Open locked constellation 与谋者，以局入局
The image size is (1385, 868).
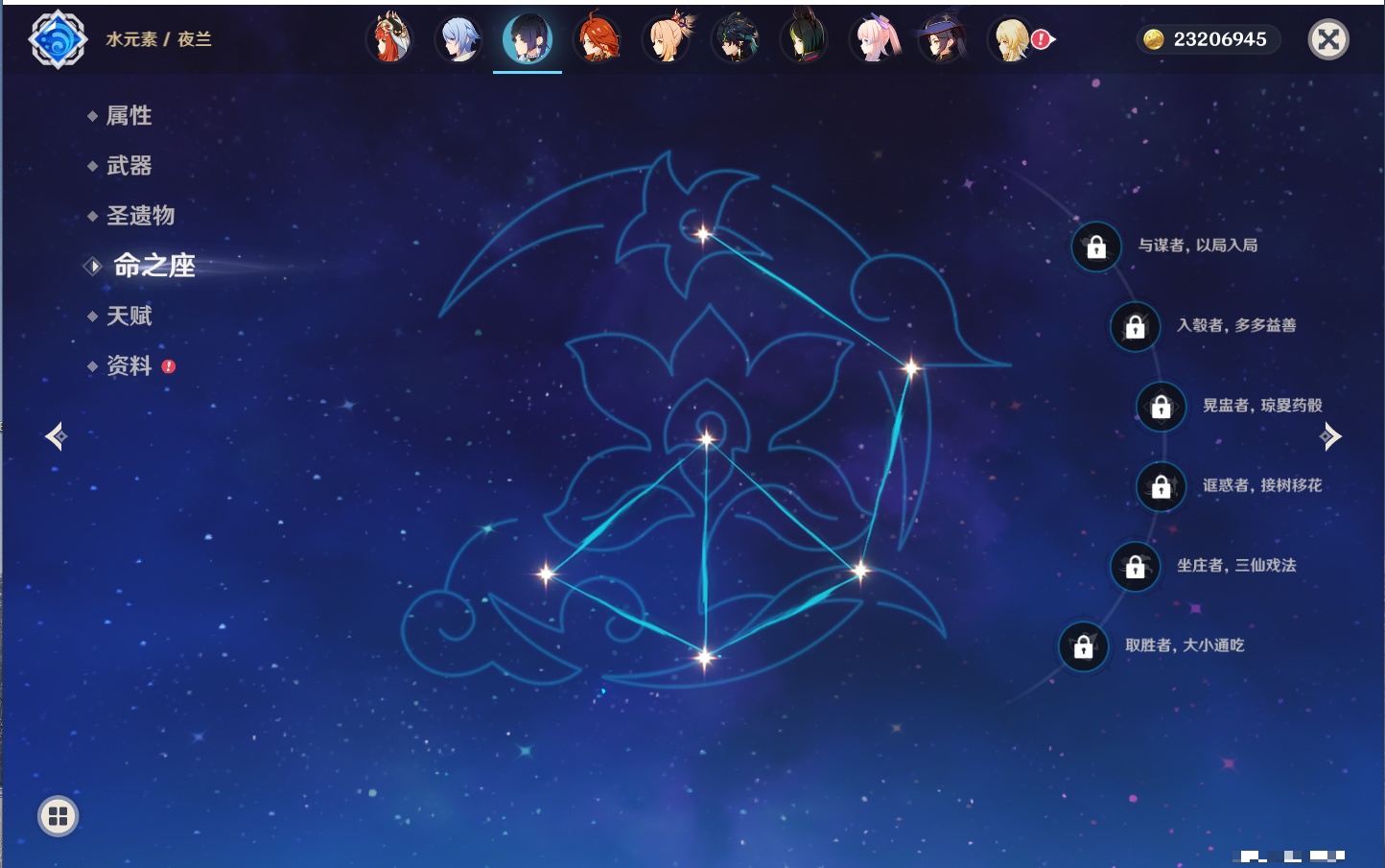(x=1096, y=246)
